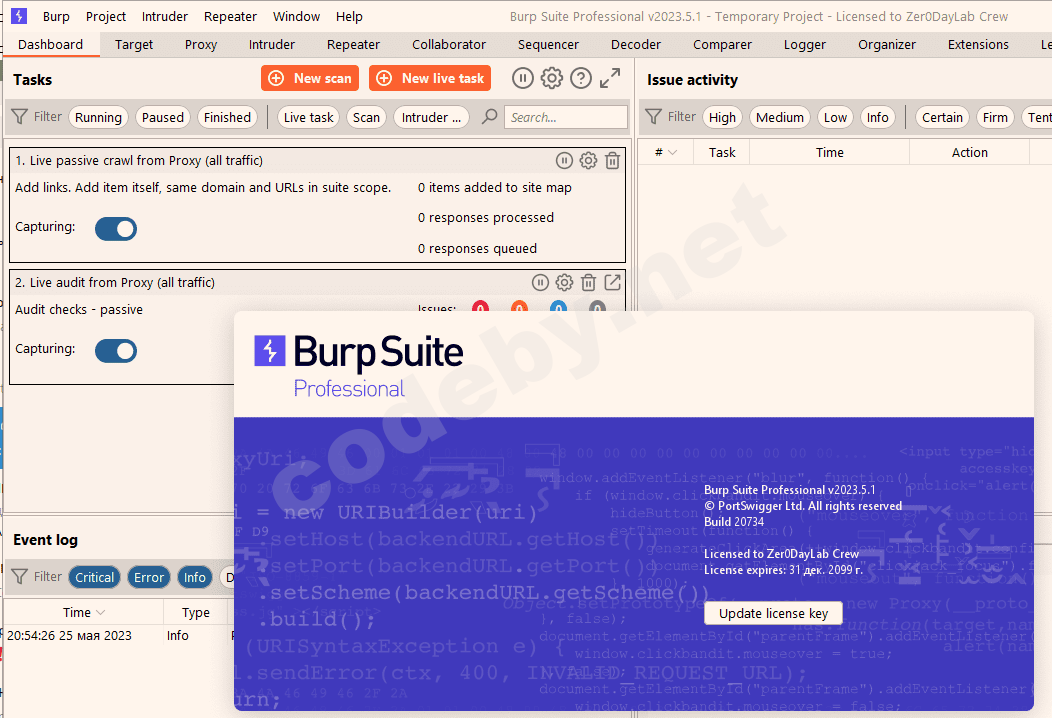Screen dimensions: 1052x718
Task: Toggle the Paused task filter
Action: click(x=163, y=117)
